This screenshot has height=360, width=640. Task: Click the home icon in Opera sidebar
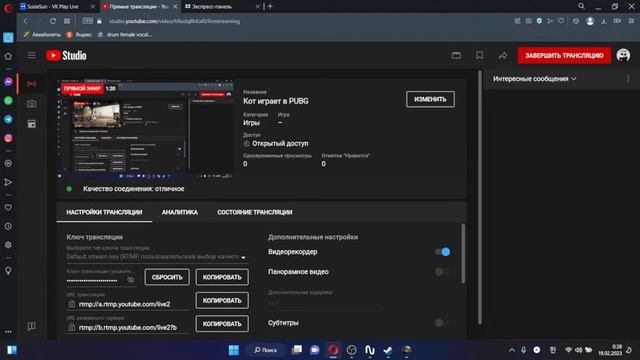tap(8, 56)
